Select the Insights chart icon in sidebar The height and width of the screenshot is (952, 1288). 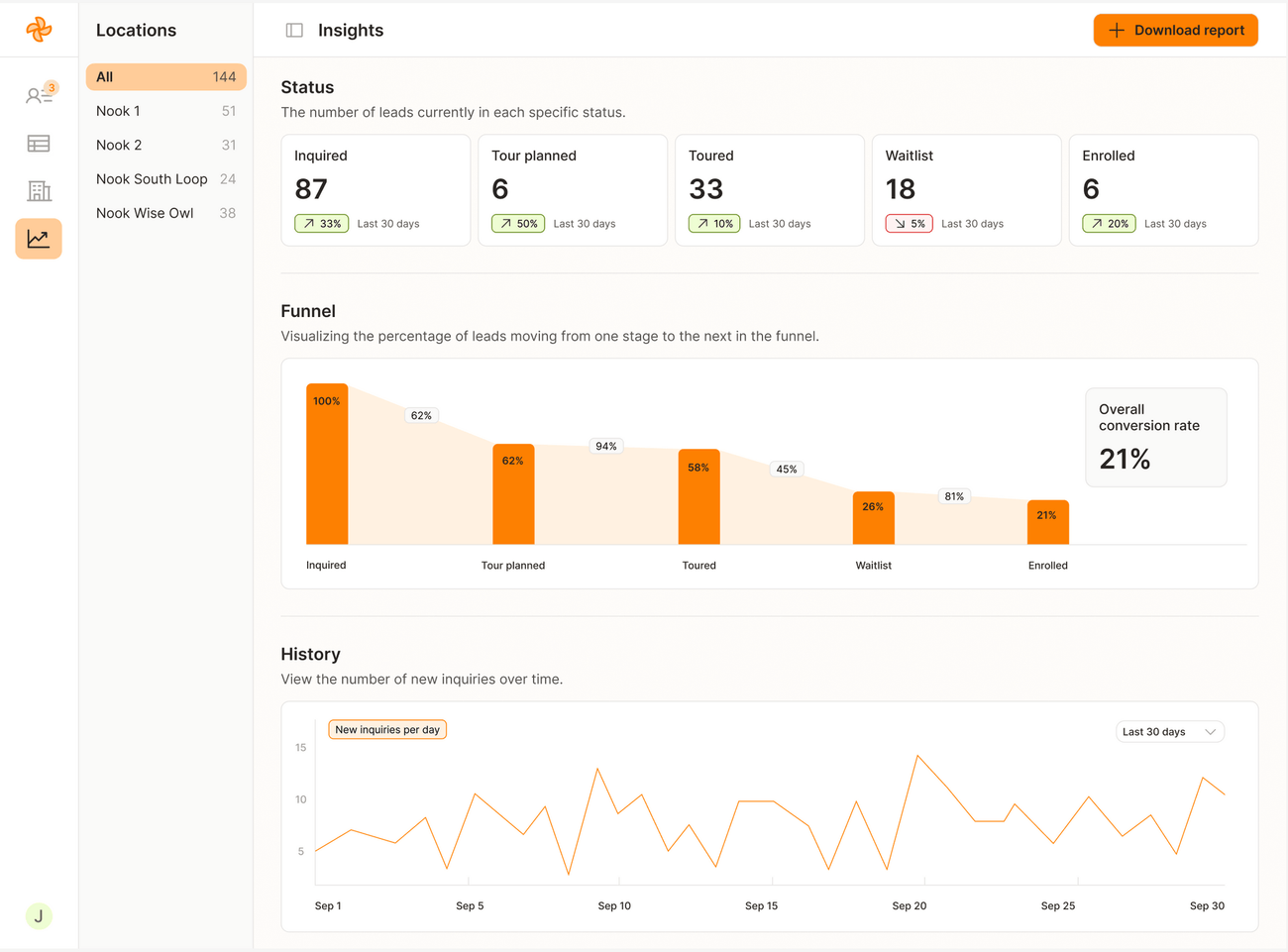point(39,239)
